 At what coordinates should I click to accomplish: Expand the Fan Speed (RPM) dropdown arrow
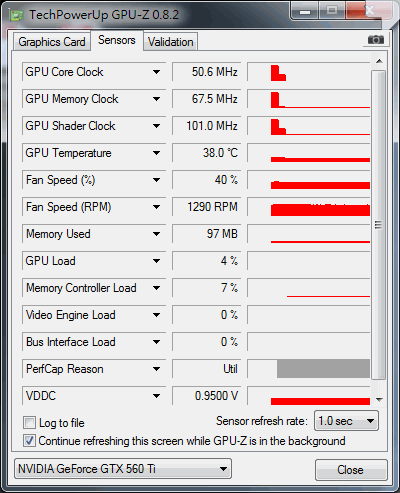point(156,207)
